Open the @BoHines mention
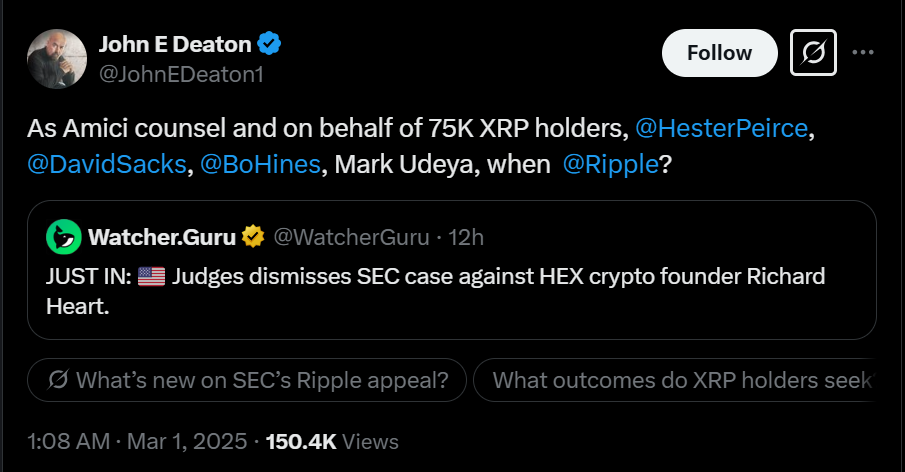The image size is (905, 472). tap(260, 164)
